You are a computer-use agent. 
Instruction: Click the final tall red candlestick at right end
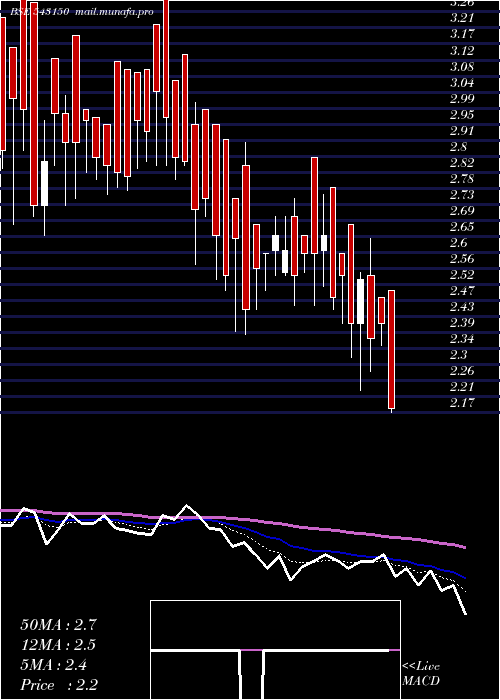[392, 350]
